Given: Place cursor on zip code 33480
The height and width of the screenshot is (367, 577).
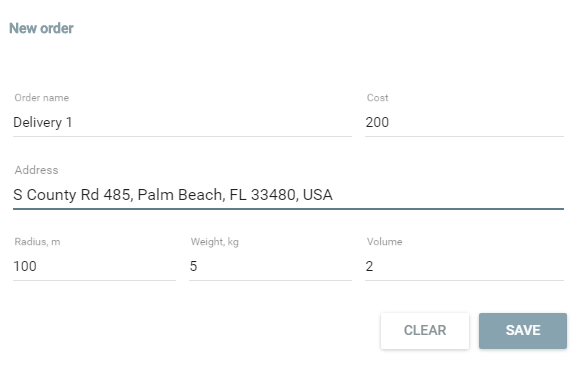Looking at the screenshot, I should click(x=274, y=195).
